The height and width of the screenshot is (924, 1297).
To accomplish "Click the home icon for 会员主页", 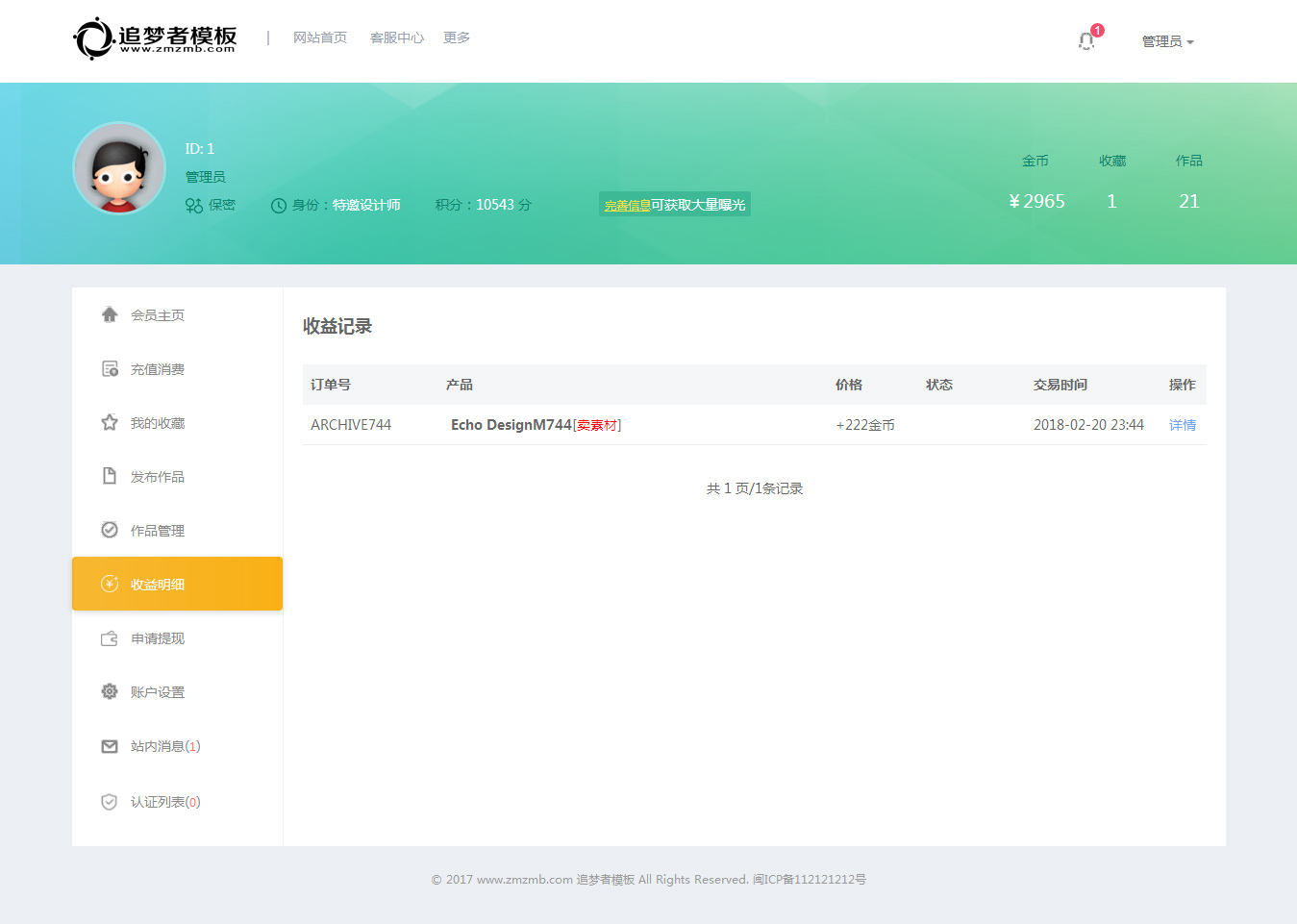I will click(110, 314).
